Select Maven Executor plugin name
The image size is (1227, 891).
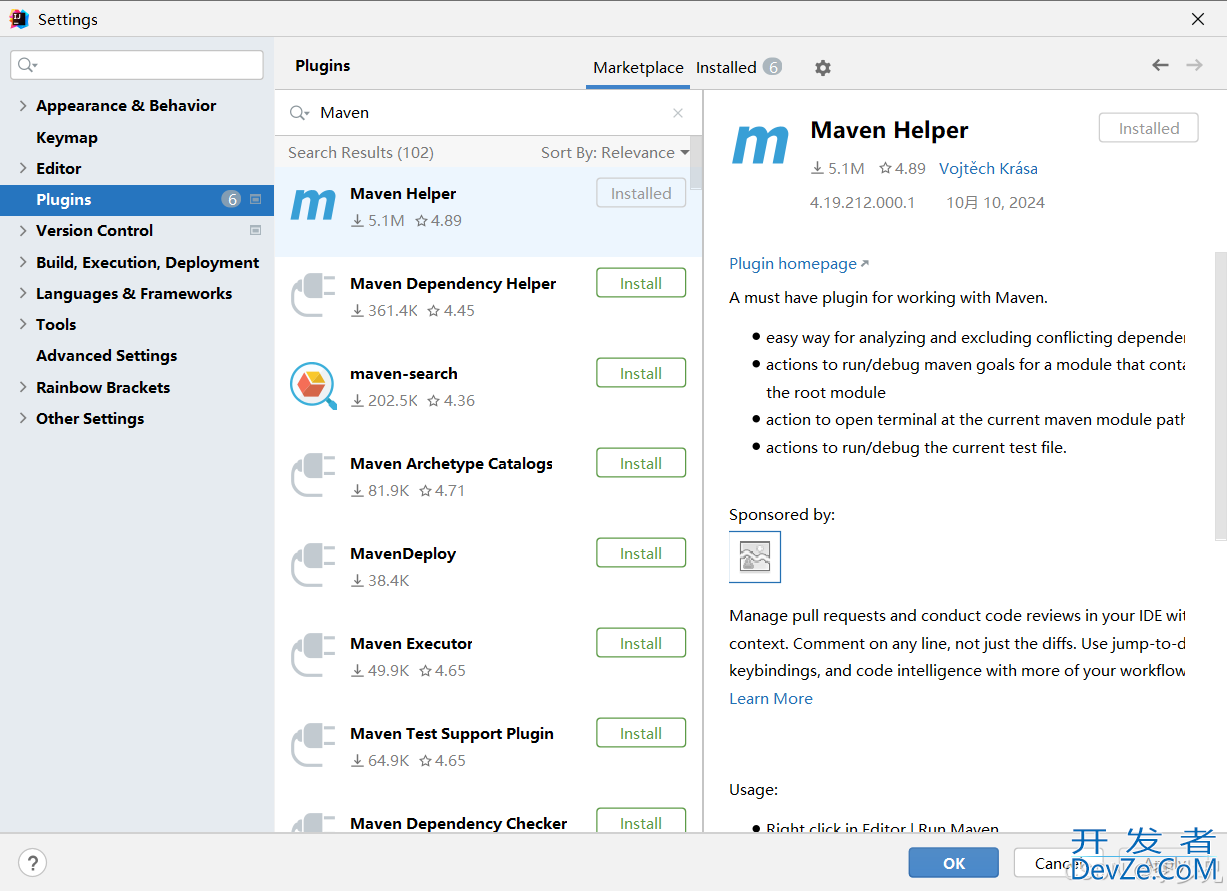click(x=411, y=644)
